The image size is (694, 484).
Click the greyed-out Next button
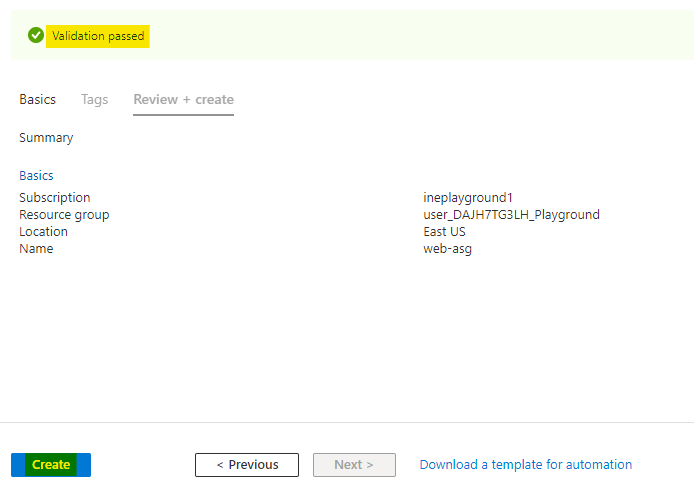(354, 465)
